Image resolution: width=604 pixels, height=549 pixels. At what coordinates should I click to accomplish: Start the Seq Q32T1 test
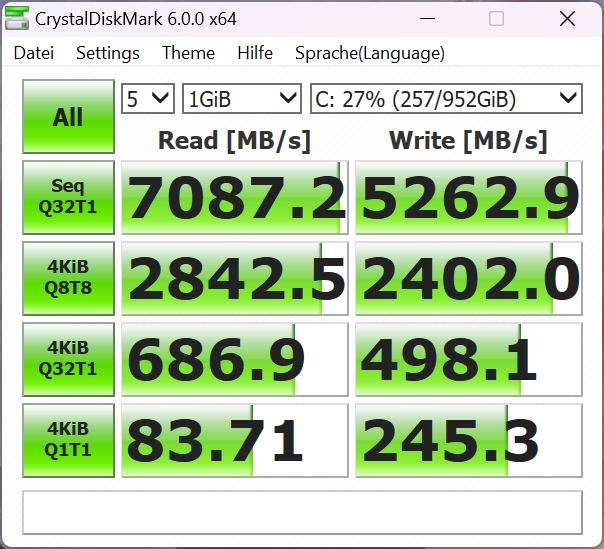[68, 197]
